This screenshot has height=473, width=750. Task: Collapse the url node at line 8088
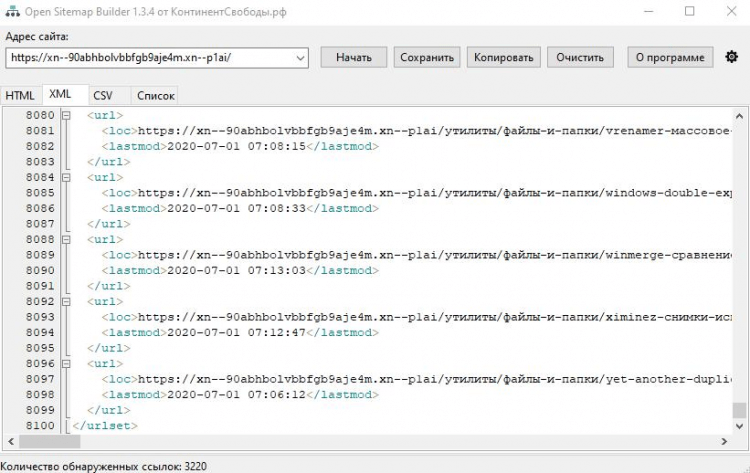[66, 240]
